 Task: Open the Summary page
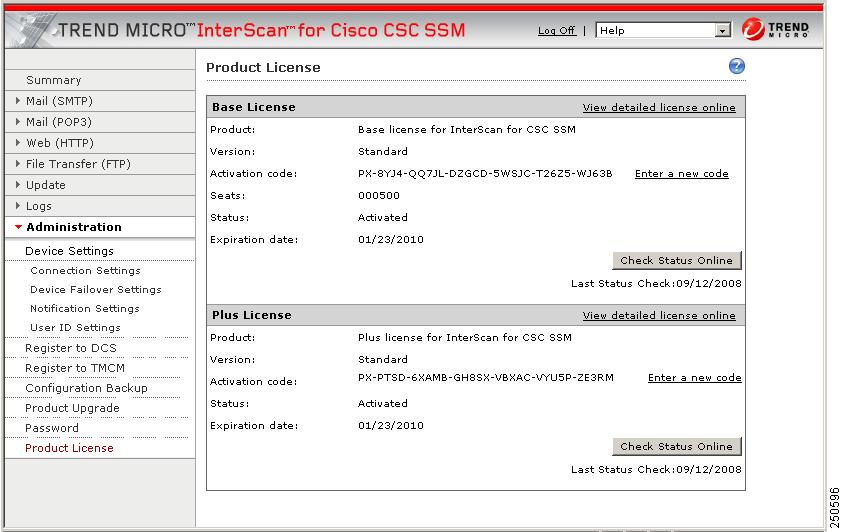click(x=54, y=80)
